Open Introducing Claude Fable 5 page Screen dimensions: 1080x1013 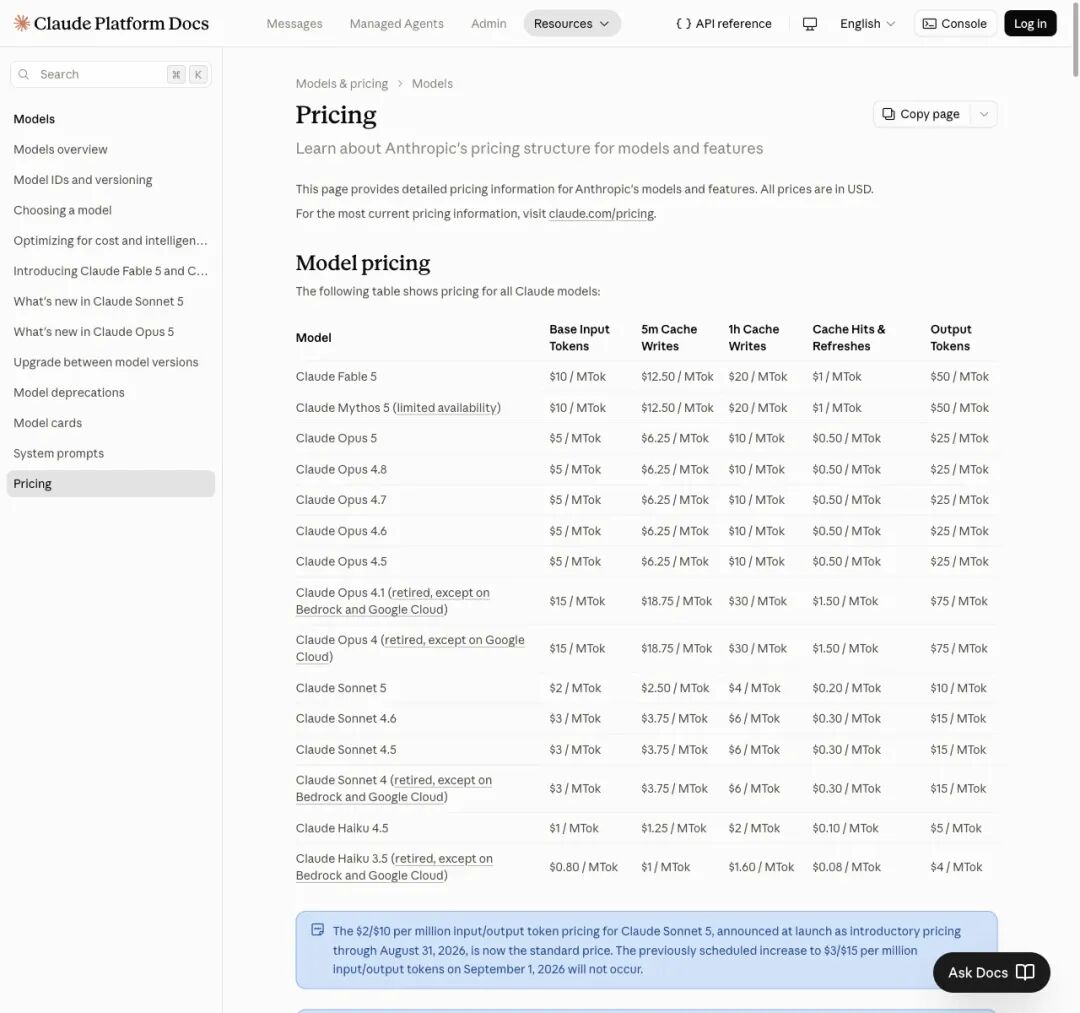[110, 271]
